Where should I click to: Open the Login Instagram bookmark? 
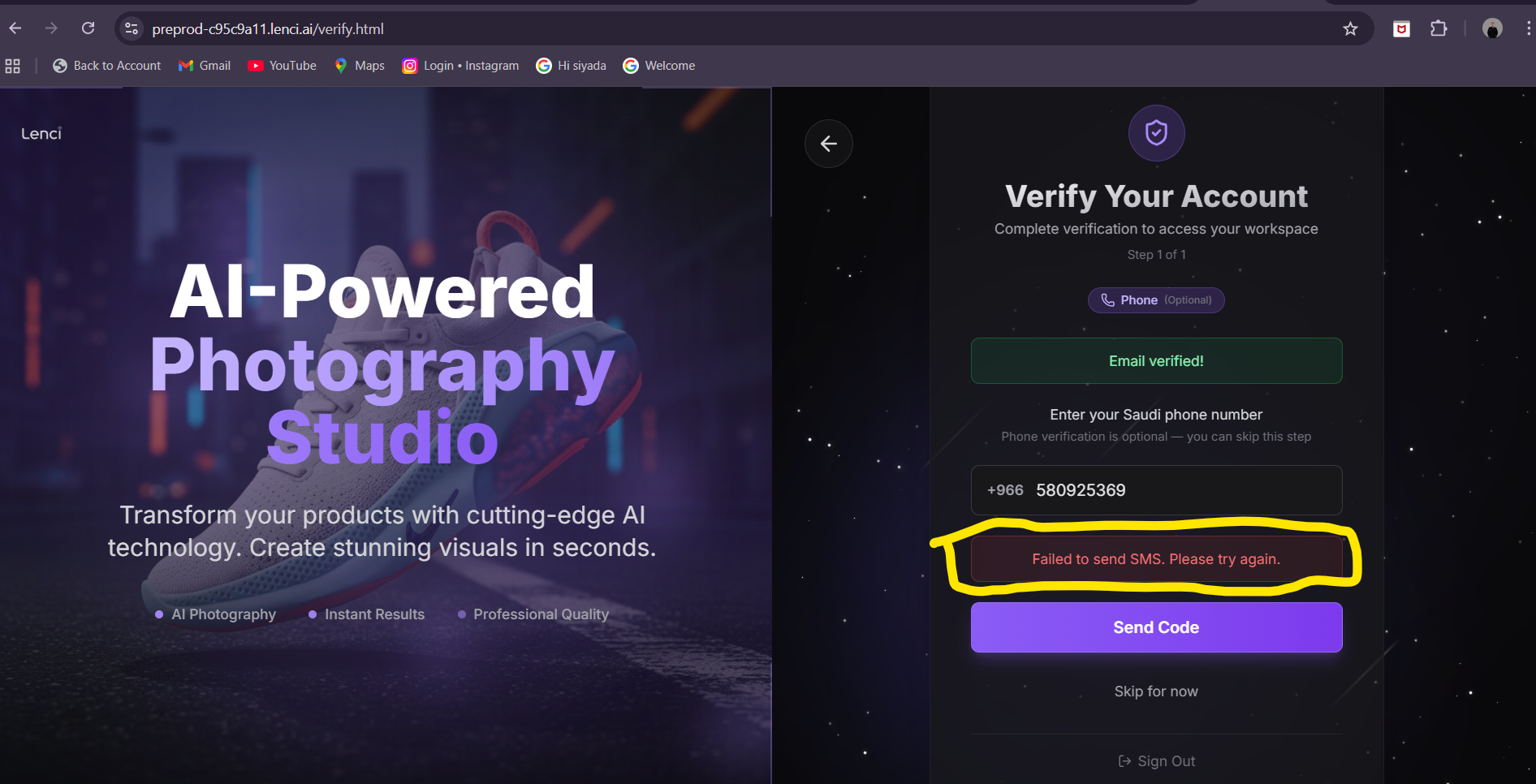click(460, 66)
